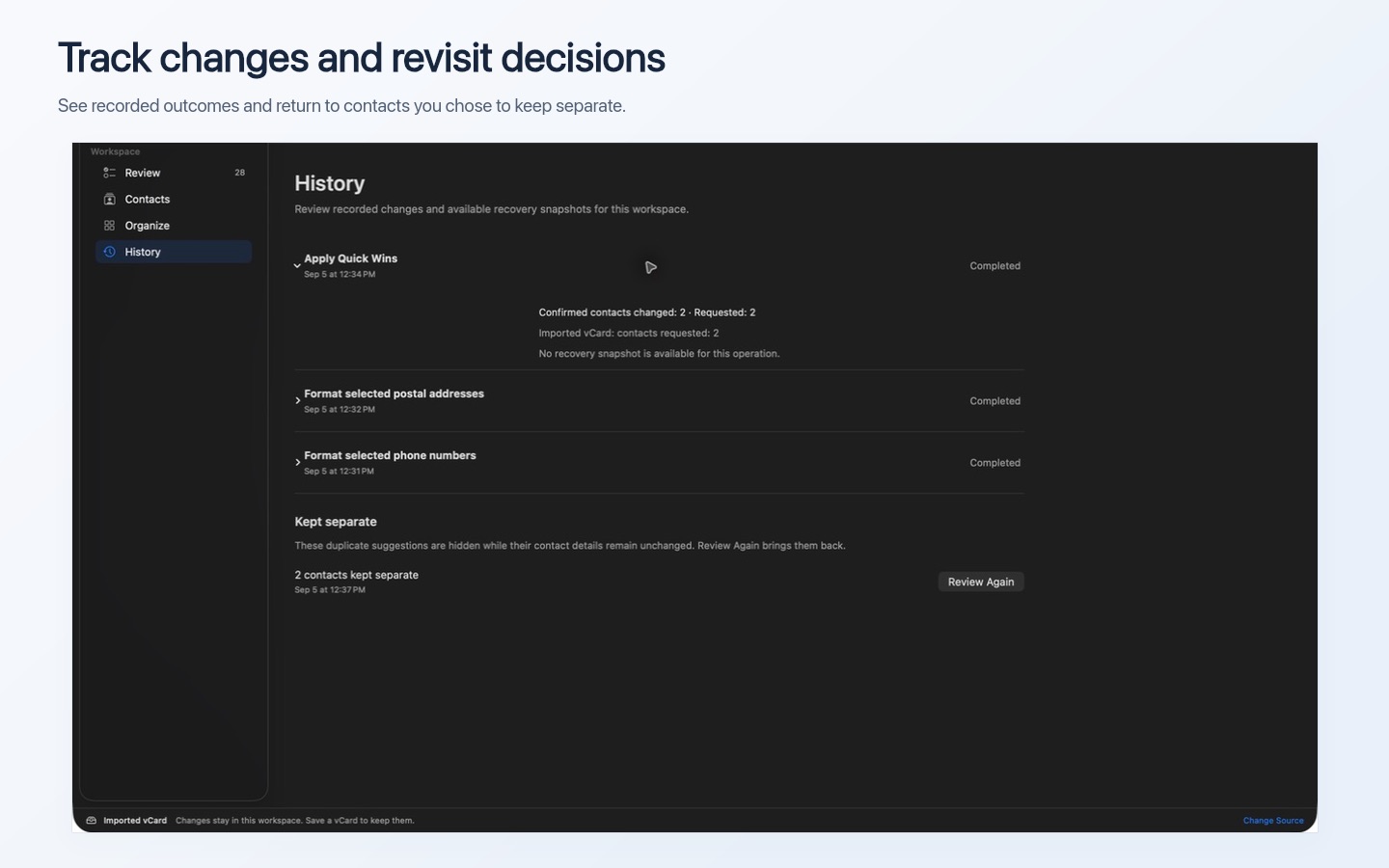The height and width of the screenshot is (868, 1389).
Task: Click the Review Again button
Action: pyautogui.click(x=981, y=582)
